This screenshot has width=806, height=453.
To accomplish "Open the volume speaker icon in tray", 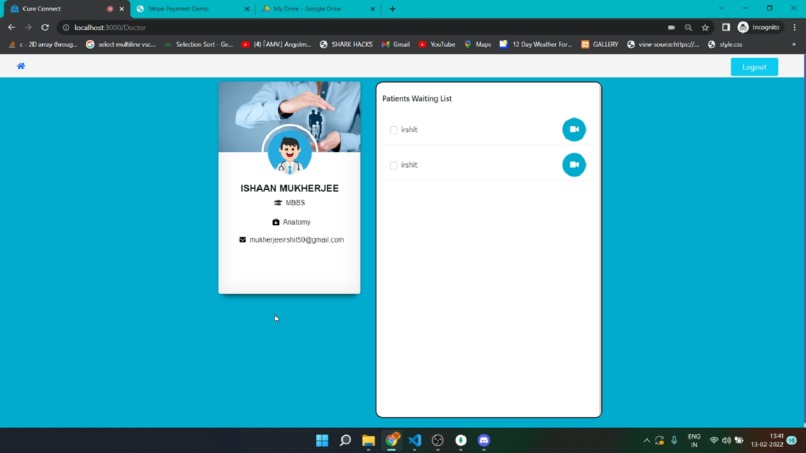I will coord(726,441).
